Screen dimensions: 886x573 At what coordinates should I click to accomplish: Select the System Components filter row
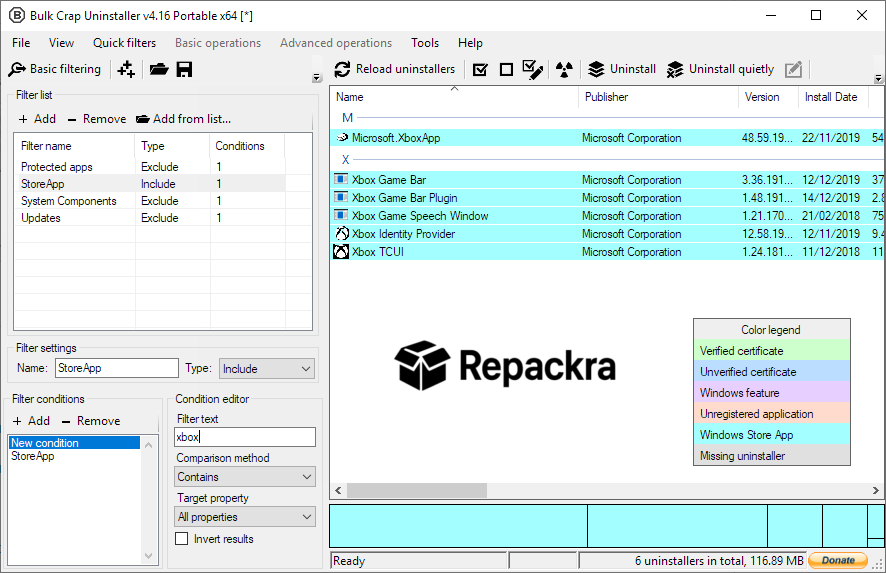(x=150, y=201)
